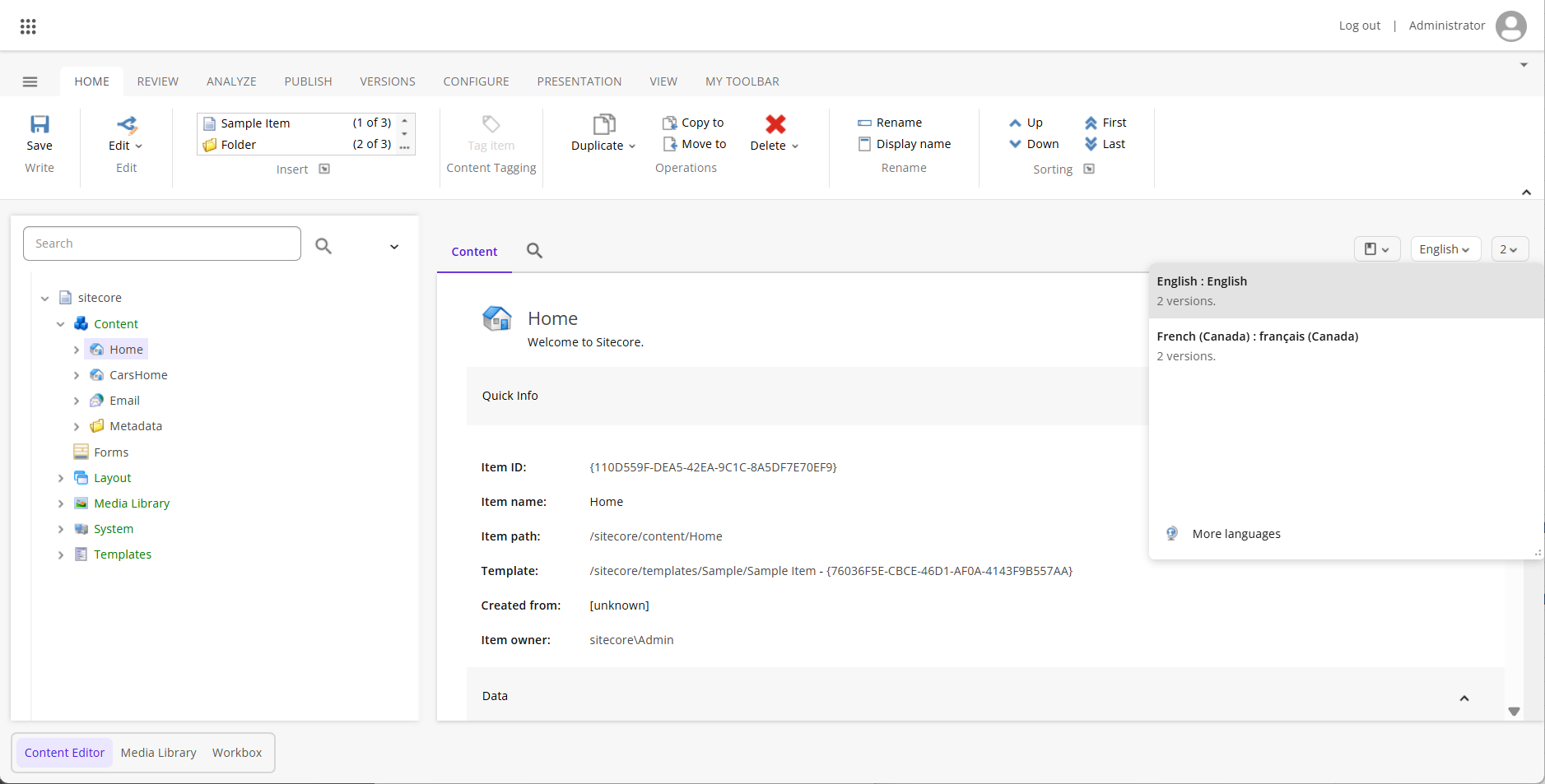The width and height of the screenshot is (1545, 784).
Task: Expand the Layout tree node
Action: [x=60, y=478]
